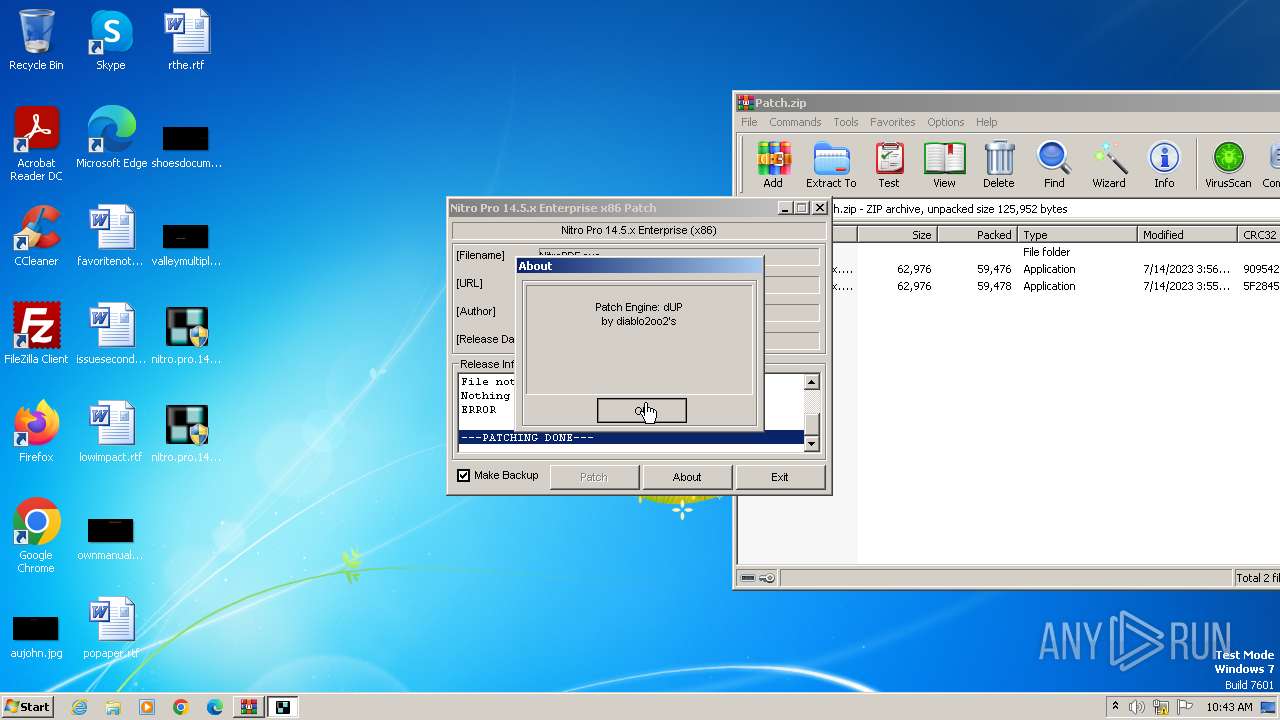Click the Add icon in WinRAR toolbar
This screenshot has height=720, width=1280.
pos(772,164)
